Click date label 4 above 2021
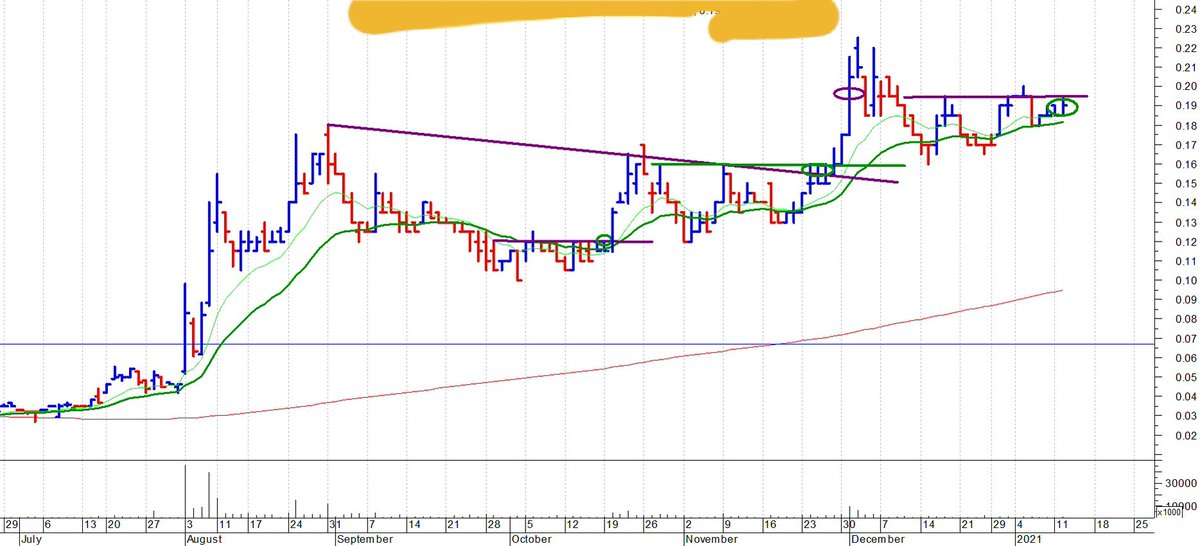The image size is (1200, 546). point(1021,524)
